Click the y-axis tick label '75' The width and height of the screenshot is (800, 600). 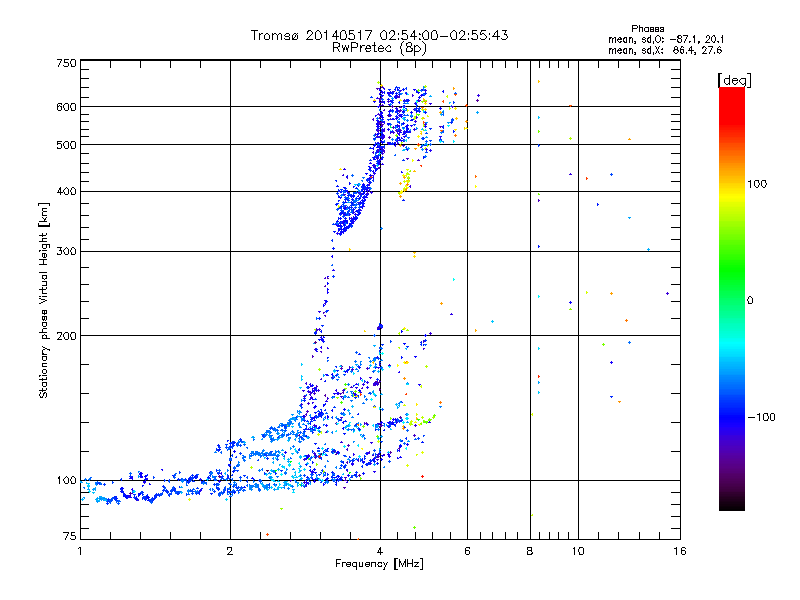pyautogui.click(x=70, y=536)
